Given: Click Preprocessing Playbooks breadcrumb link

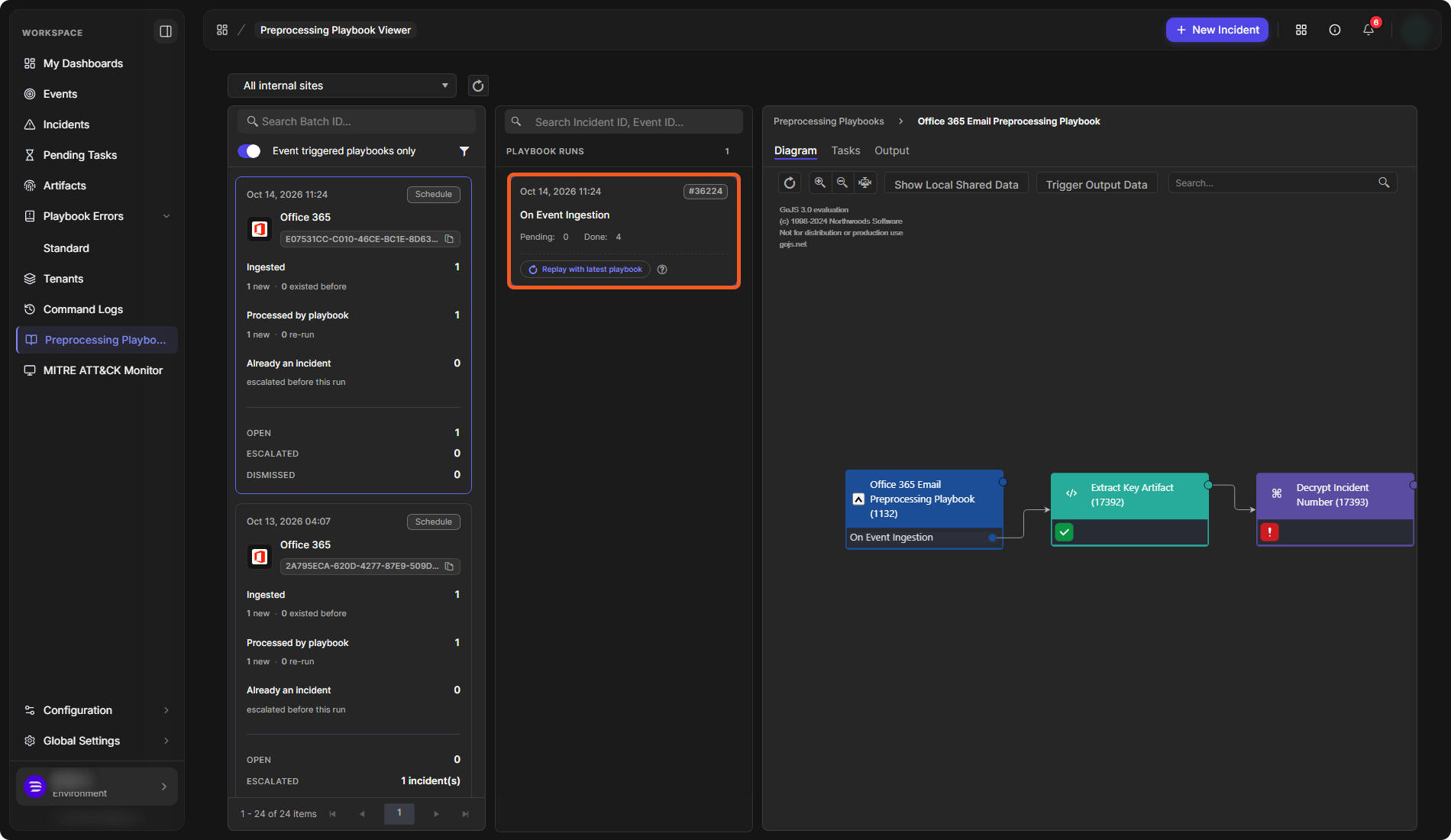Looking at the screenshot, I should click(x=829, y=121).
